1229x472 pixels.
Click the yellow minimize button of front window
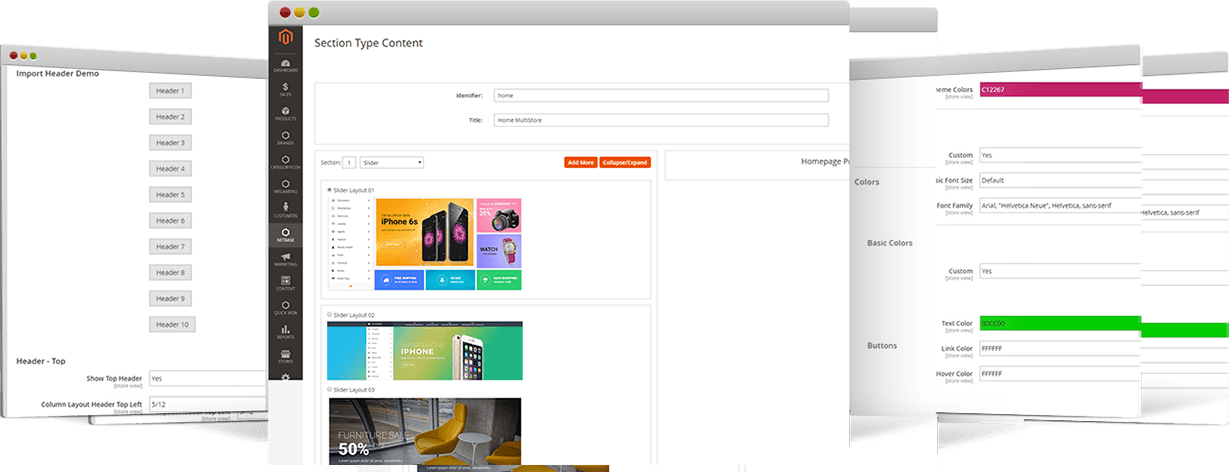tap(299, 12)
